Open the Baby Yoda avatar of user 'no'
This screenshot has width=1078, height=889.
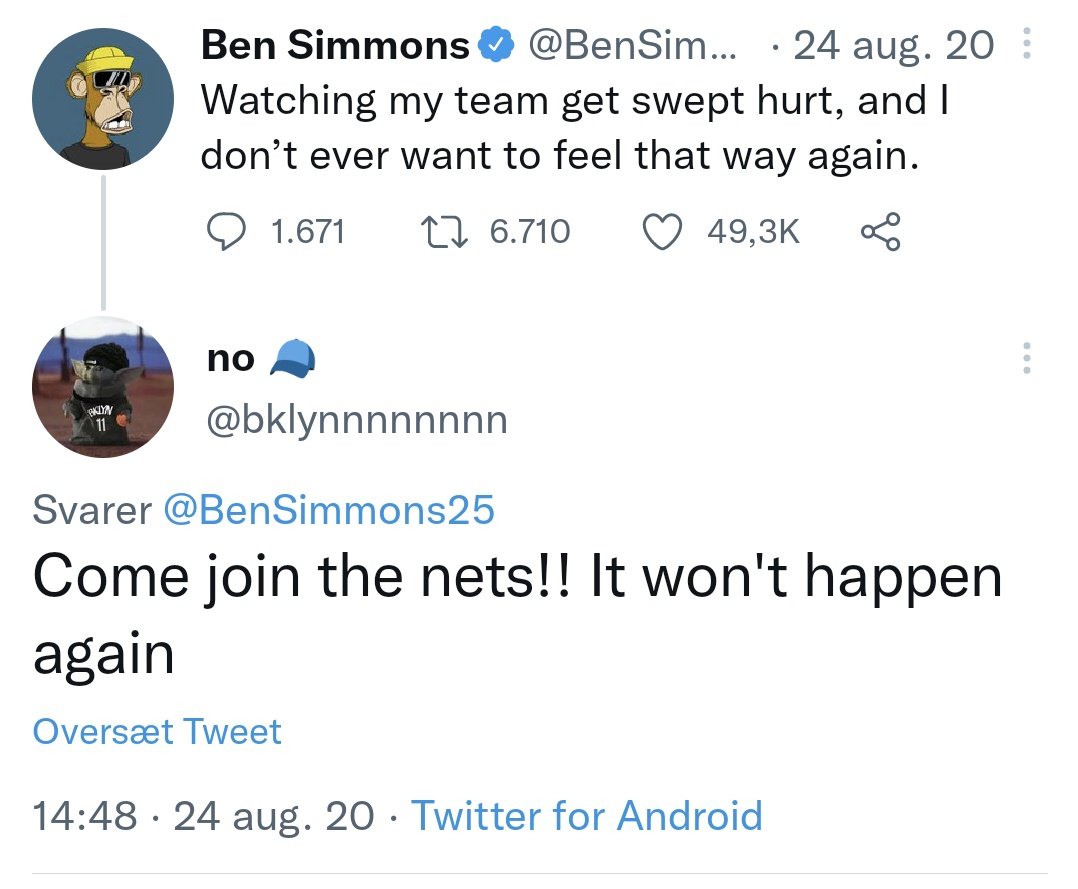pyautogui.click(x=103, y=387)
